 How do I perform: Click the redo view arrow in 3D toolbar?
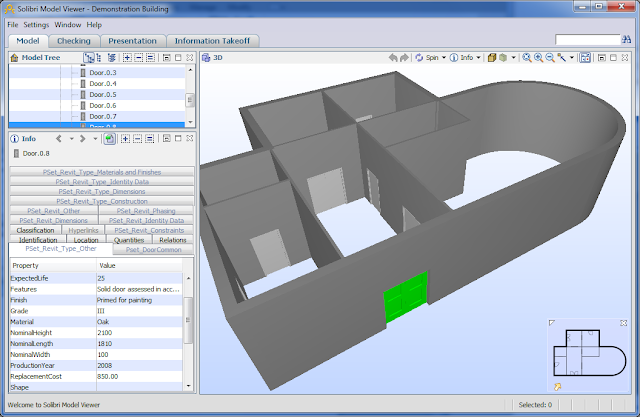click(404, 58)
